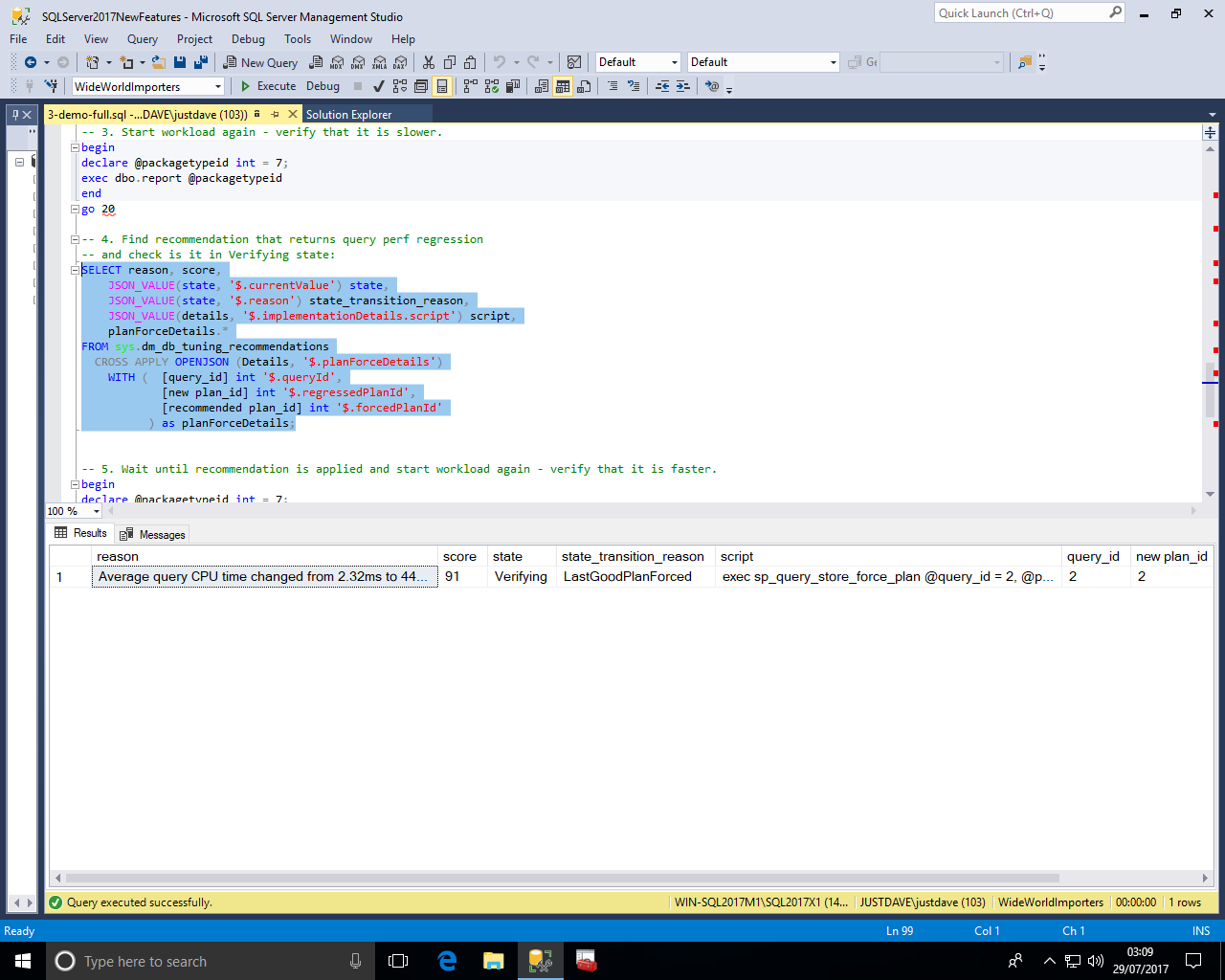This screenshot has width=1225, height=980.
Task: Click the Quick Launch search field
Action: (x=1020, y=13)
